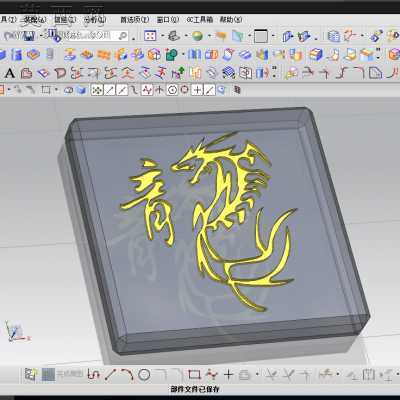Toggle Enable Snap Point dotted square

[97, 90]
